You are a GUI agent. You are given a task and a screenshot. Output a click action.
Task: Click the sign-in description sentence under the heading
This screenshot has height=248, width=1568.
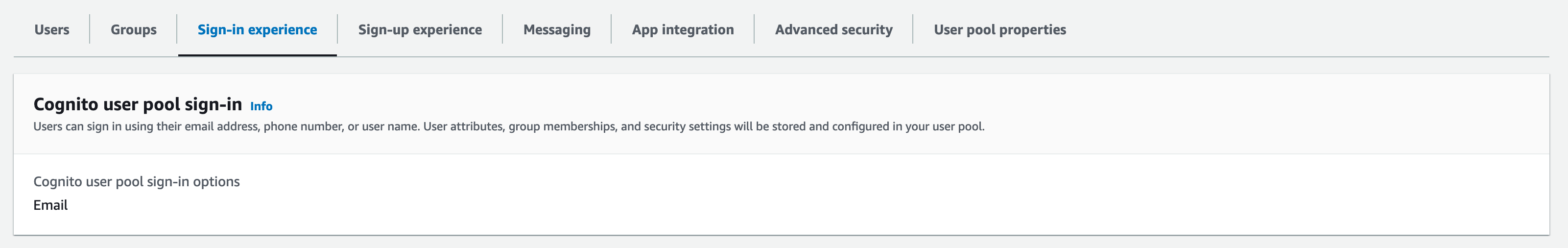click(x=508, y=126)
